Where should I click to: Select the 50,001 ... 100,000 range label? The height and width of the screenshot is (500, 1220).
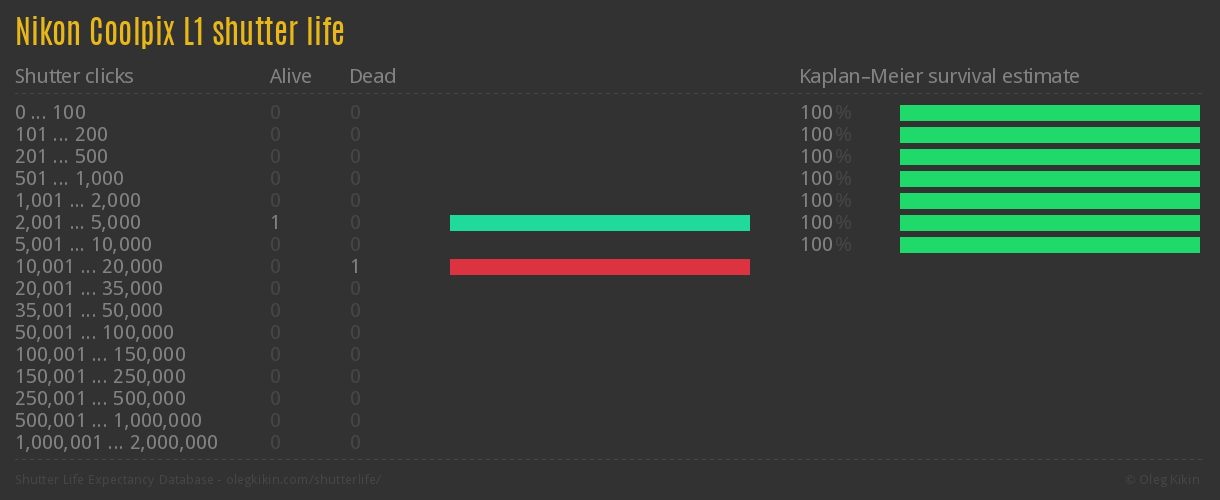click(x=94, y=333)
